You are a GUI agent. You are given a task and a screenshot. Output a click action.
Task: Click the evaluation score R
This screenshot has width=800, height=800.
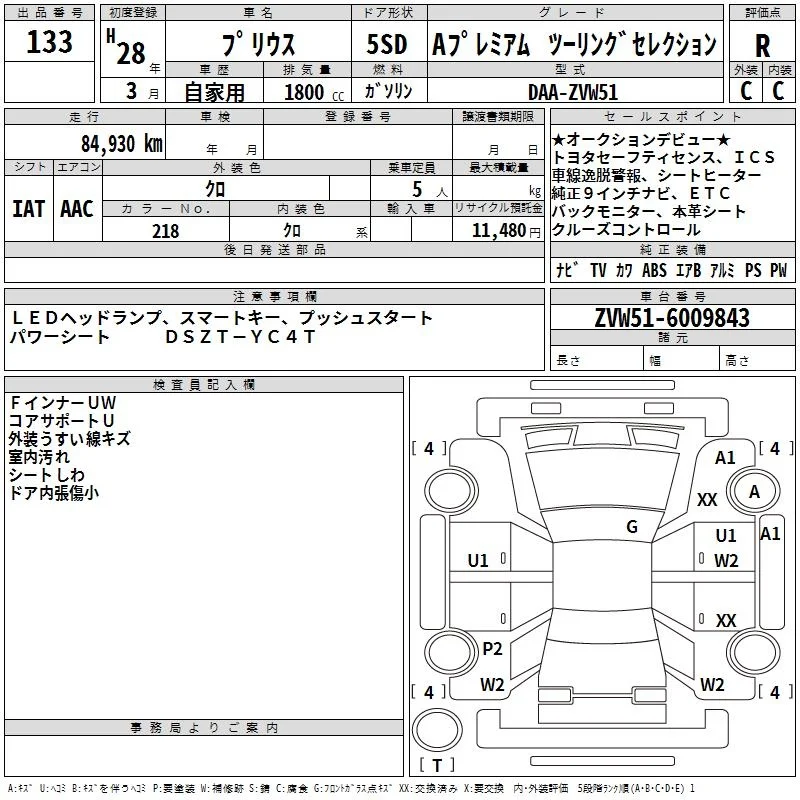tap(762, 45)
